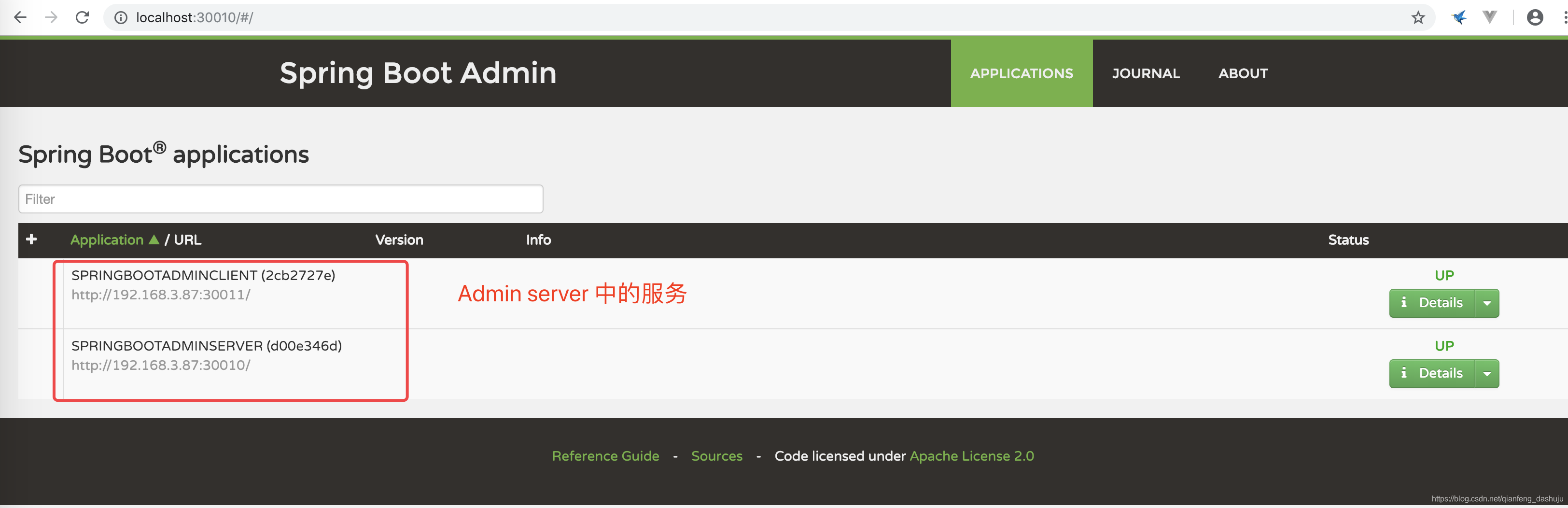The image size is (1568, 508).
Task: Click the URL column header
Action: tap(187, 240)
